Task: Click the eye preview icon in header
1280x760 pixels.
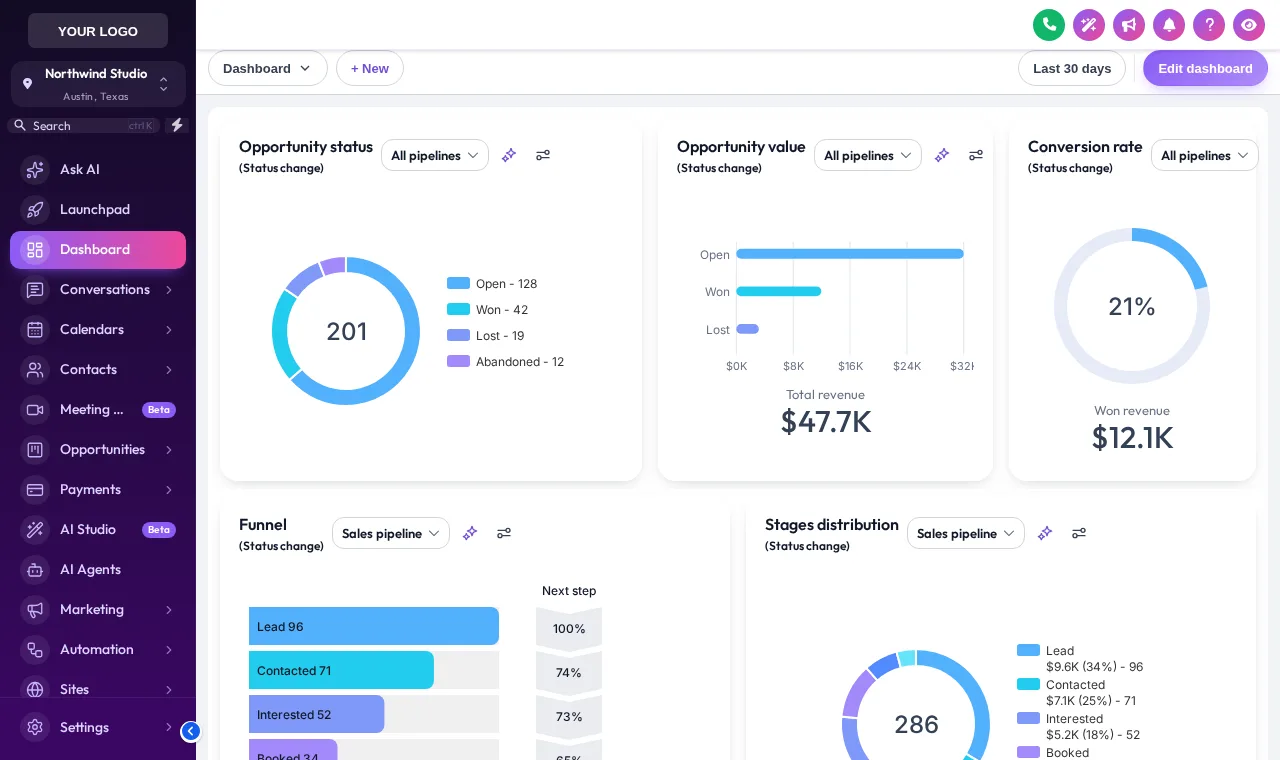Action: pos(1249,25)
